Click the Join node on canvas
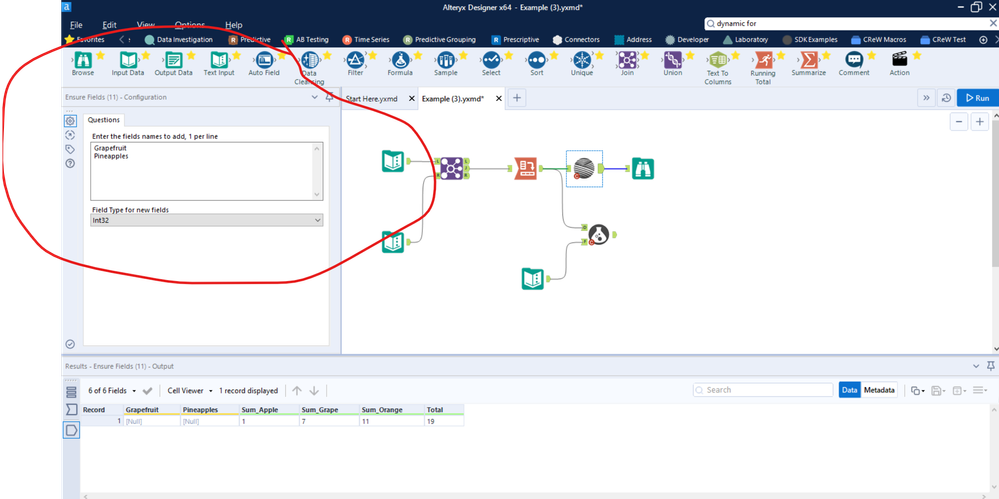The image size is (999, 499). (451, 168)
